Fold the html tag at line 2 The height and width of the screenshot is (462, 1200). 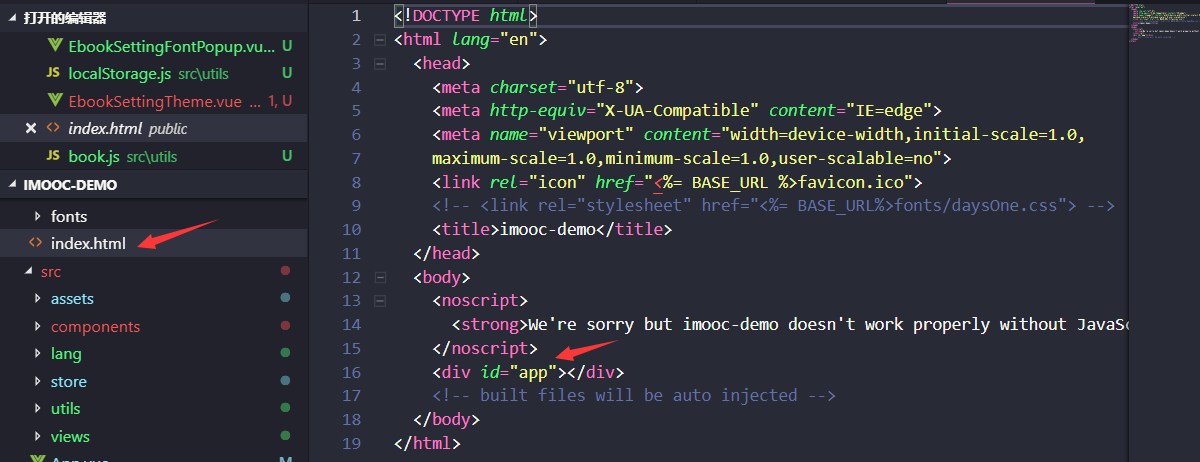[379, 40]
